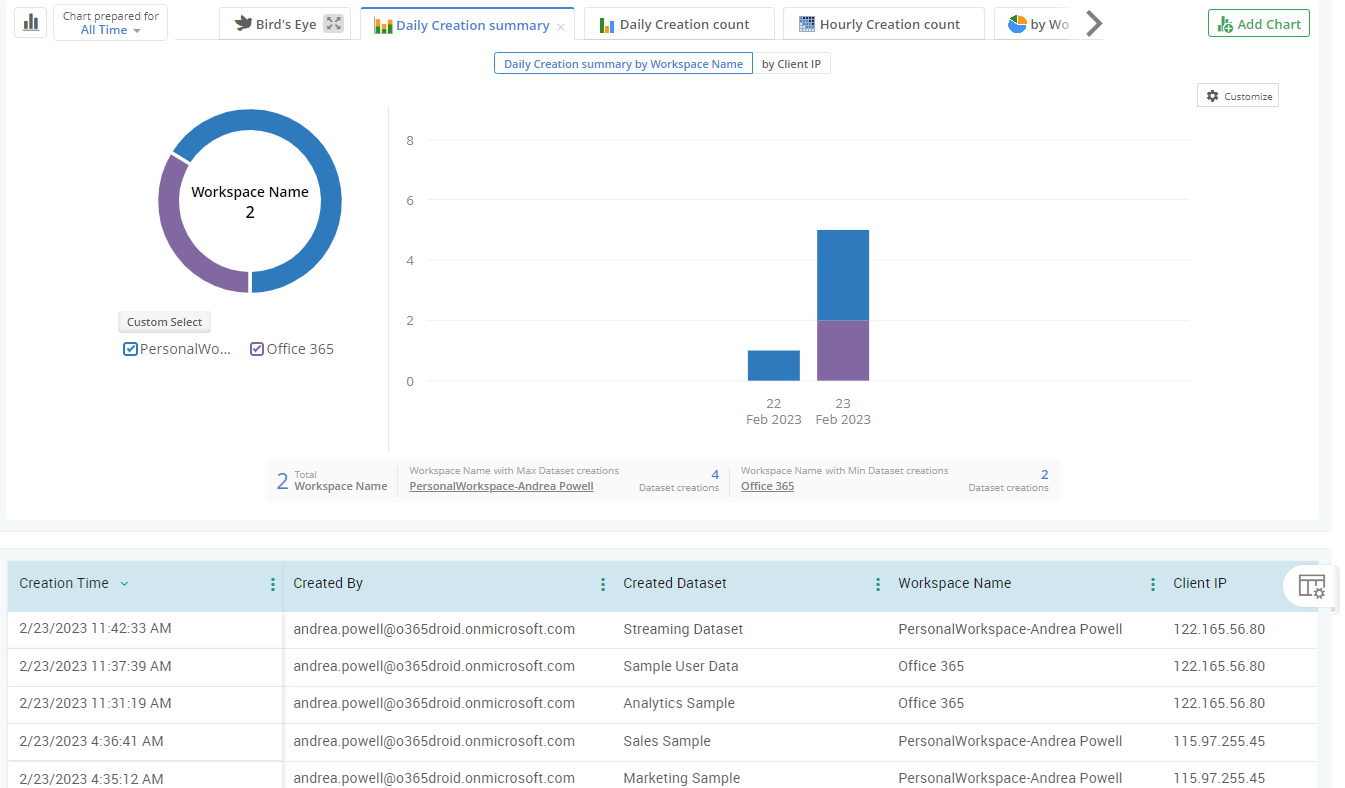Click the Custom Select button below the donut chart

tap(164, 321)
